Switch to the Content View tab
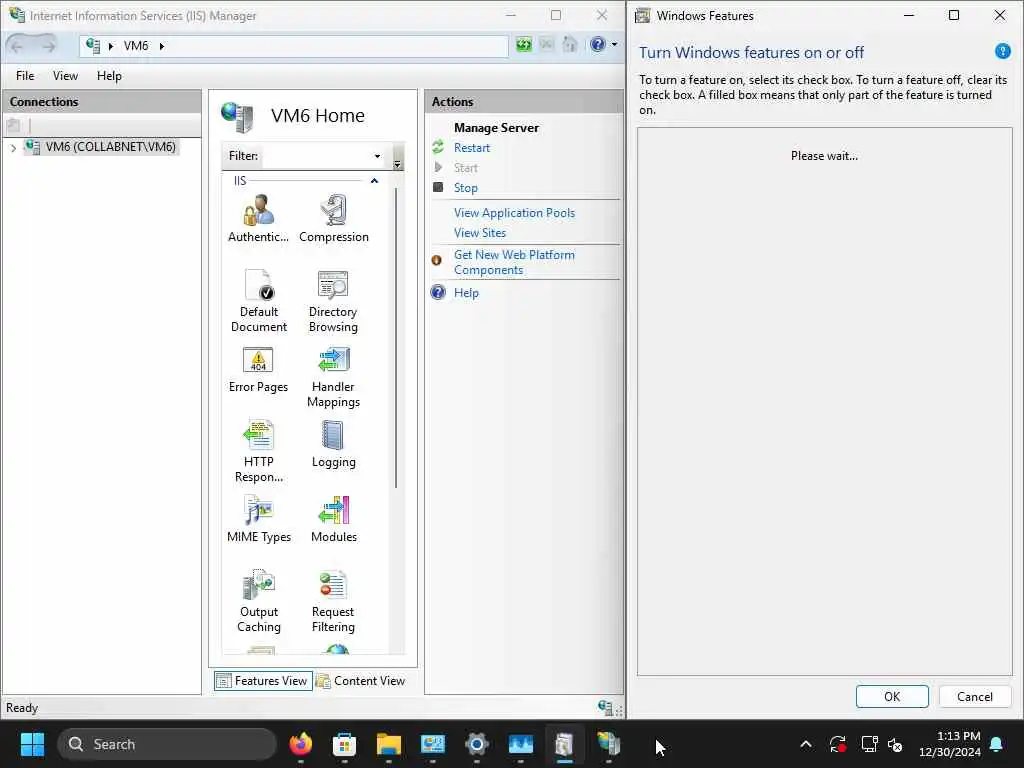The image size is (1024, 768). click(360, 680)
